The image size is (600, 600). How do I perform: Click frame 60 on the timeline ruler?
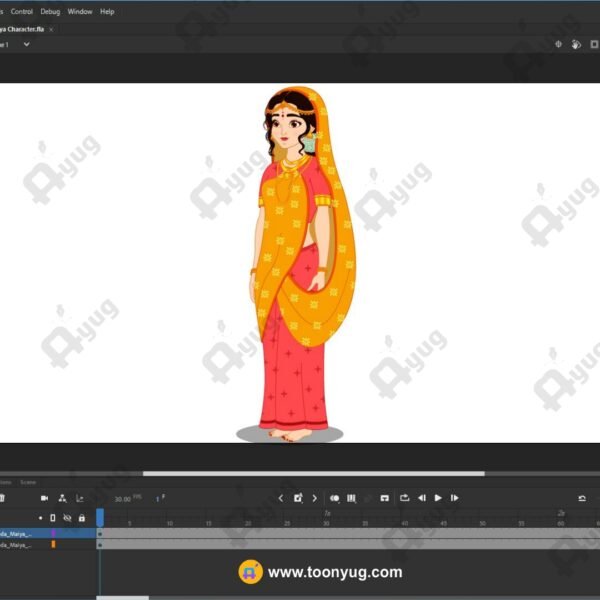[561, 523]
